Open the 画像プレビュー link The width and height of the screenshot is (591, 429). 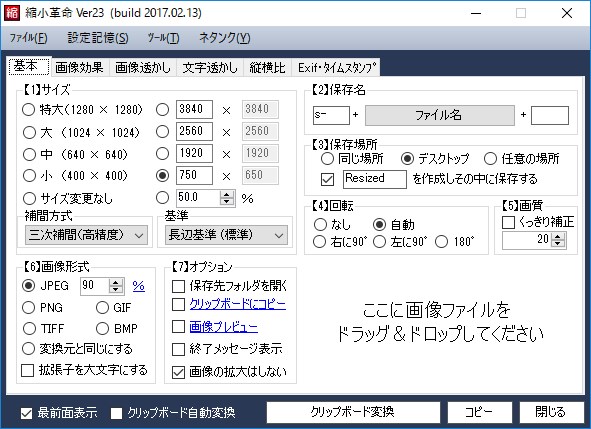pyautogui.click(x=224, y=326)
